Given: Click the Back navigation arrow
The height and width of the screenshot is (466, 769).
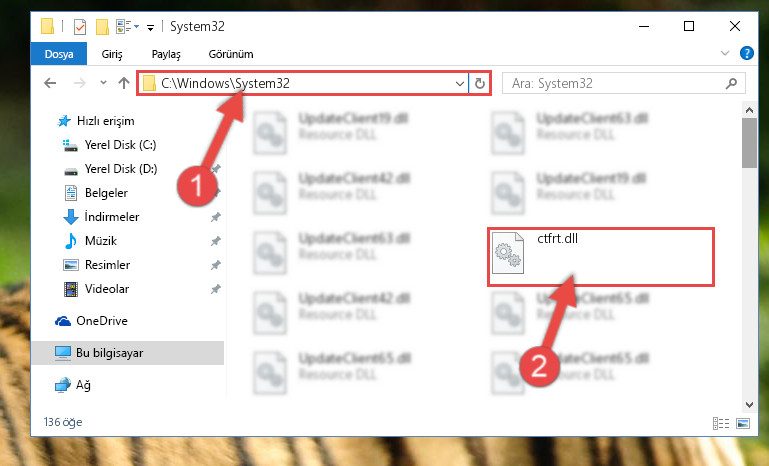Looking at the screenshot, I should click(x=50, y=83).
